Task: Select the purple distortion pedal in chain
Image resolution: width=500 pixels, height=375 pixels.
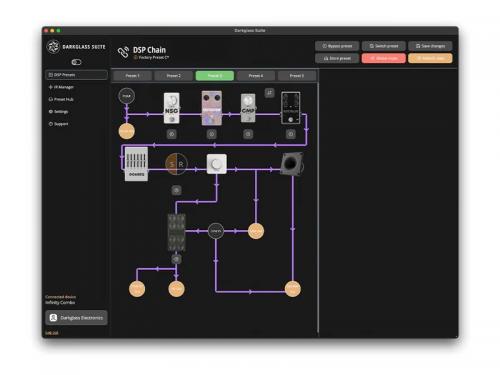Action: coord(212,108)
